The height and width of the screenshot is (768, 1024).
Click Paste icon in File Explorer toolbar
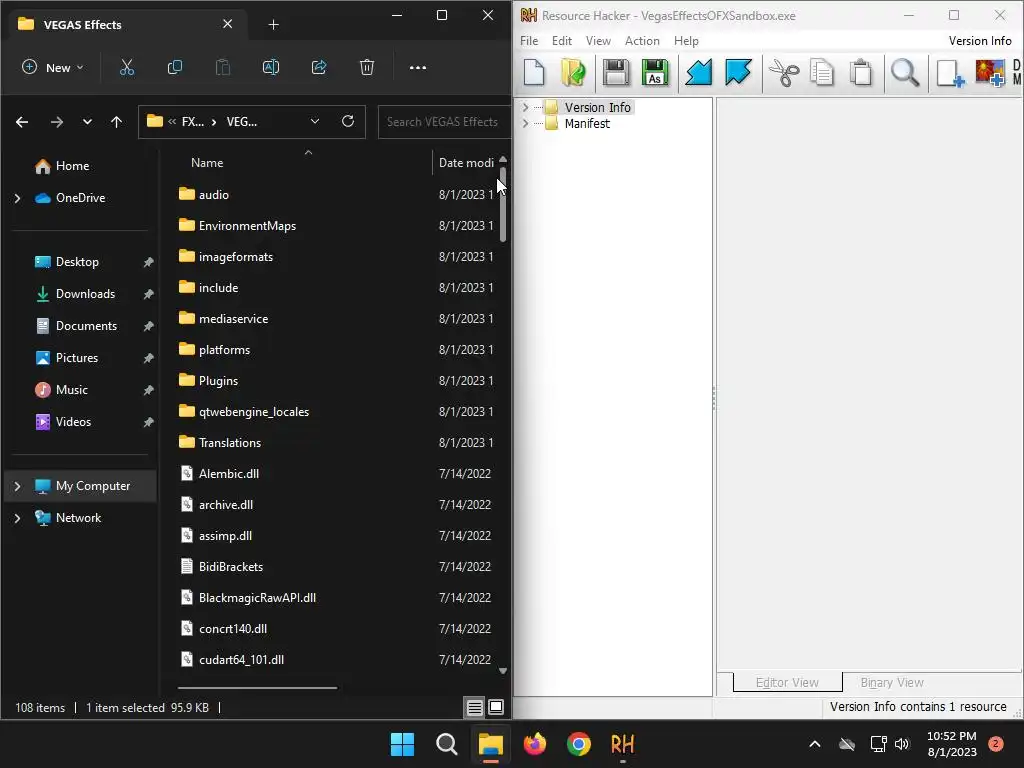pyautogui.click(x=223, y=67)
